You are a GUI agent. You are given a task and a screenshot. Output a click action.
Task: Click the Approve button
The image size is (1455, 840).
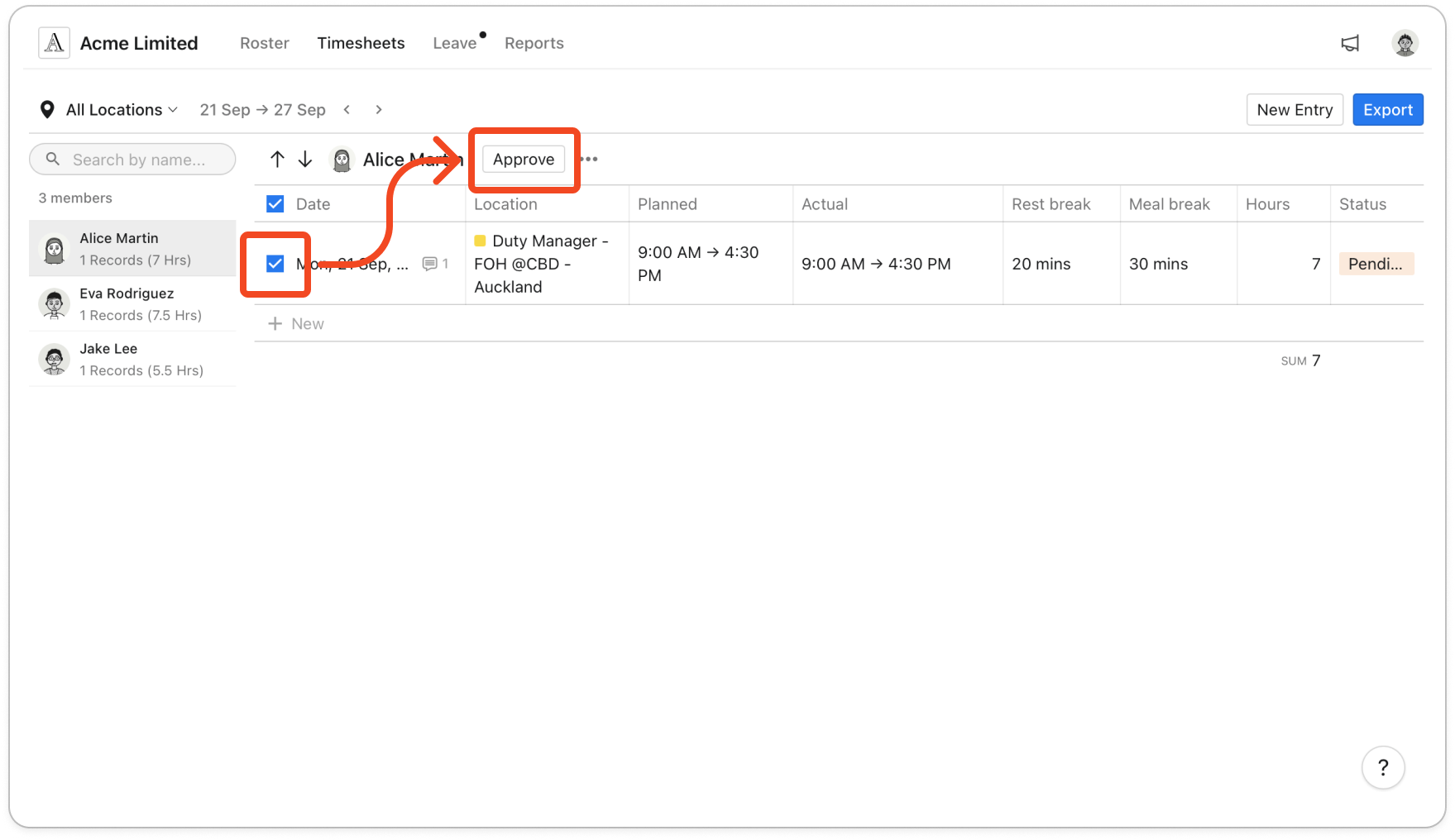coord(524,159)
